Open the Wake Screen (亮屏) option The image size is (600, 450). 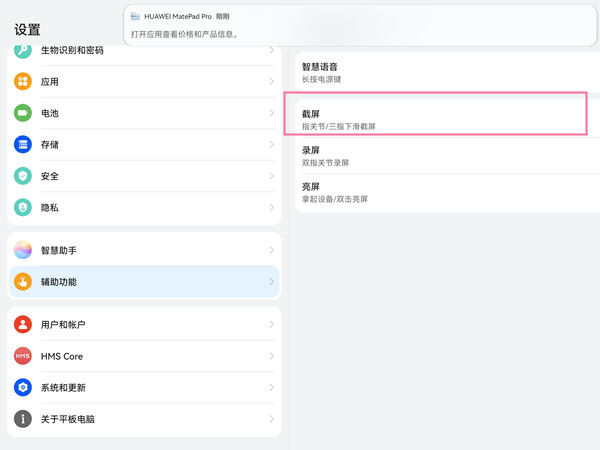(x=440, y=192)
